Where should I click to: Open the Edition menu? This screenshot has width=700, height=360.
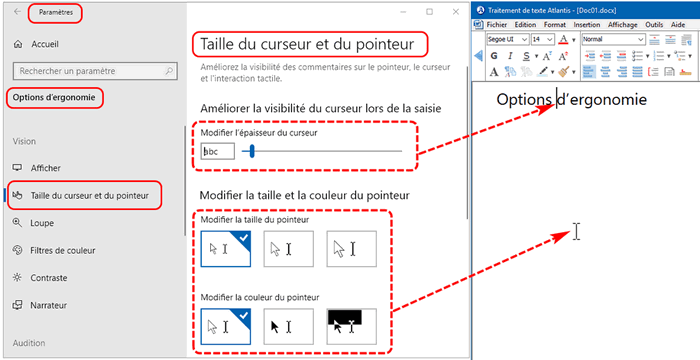pos(525,25)
